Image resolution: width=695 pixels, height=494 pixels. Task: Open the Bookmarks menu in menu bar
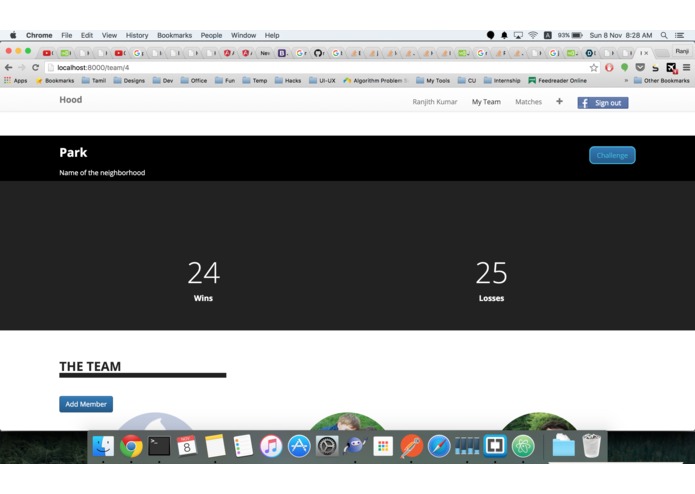pyautogui.click(x=174, y=35)
